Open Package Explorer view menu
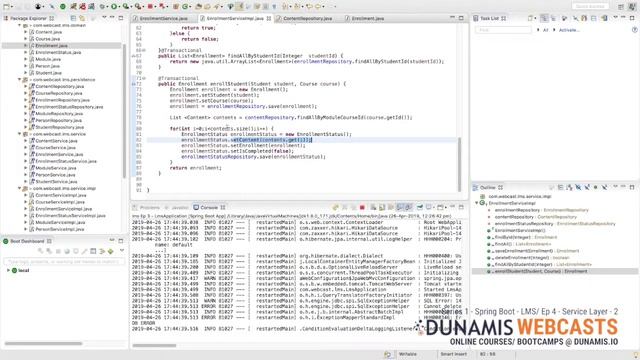 104,18
